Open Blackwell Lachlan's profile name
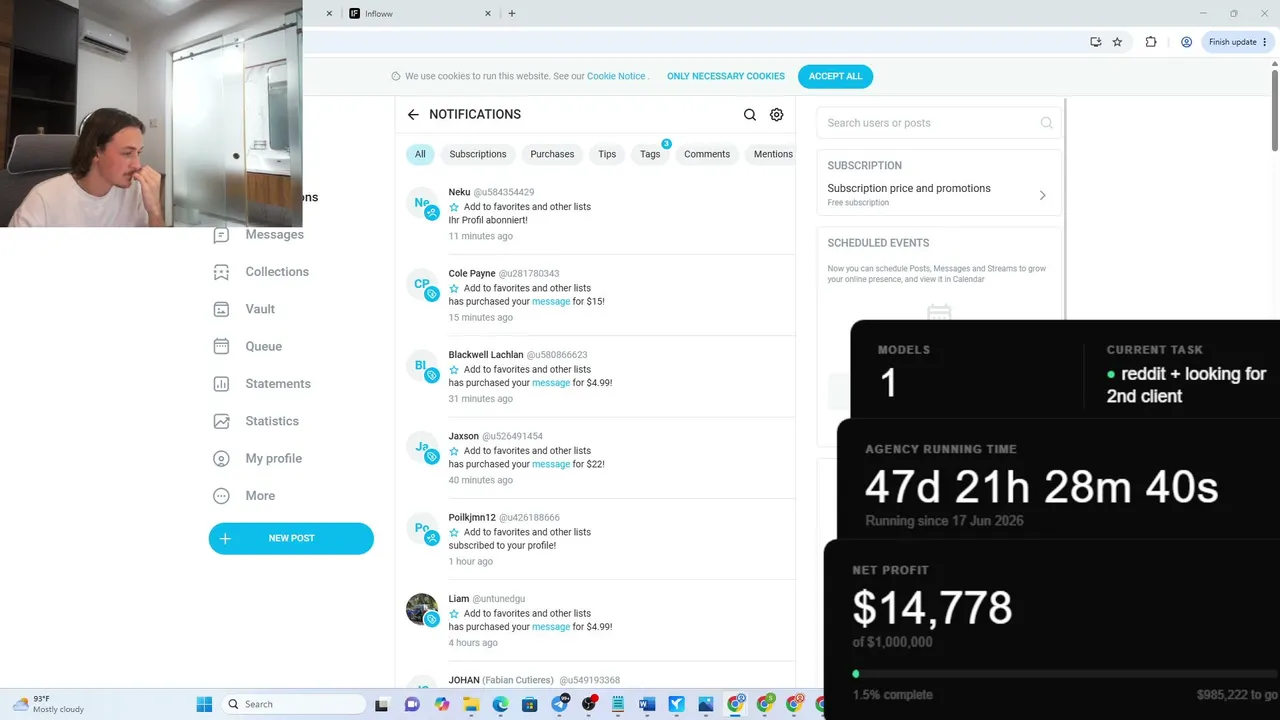 pos(486,354)
